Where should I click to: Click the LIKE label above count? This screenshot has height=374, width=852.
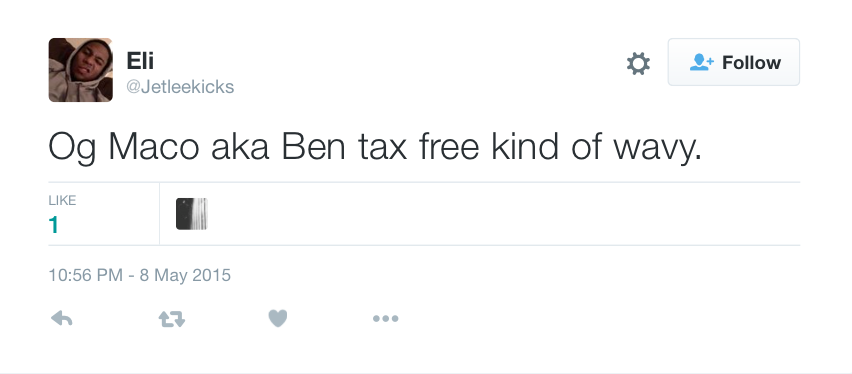62,201
